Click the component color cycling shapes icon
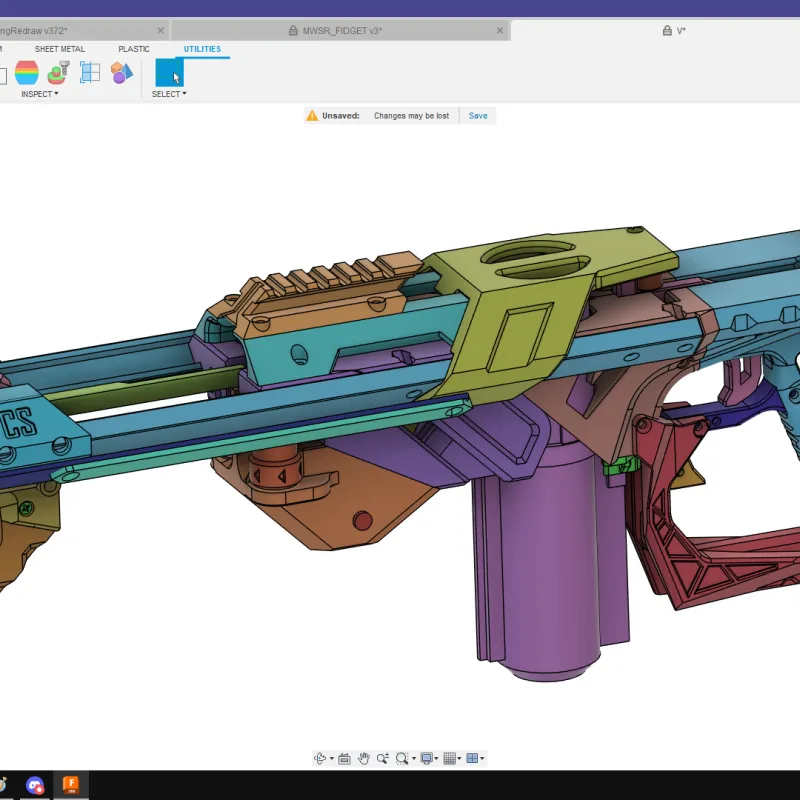800x800 pixels. tap(122, 72)
